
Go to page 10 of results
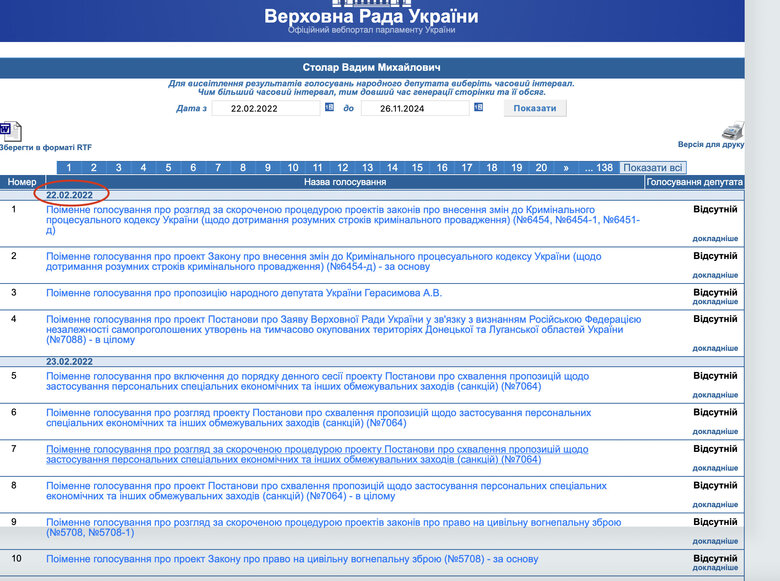click(x=292, y=168)
